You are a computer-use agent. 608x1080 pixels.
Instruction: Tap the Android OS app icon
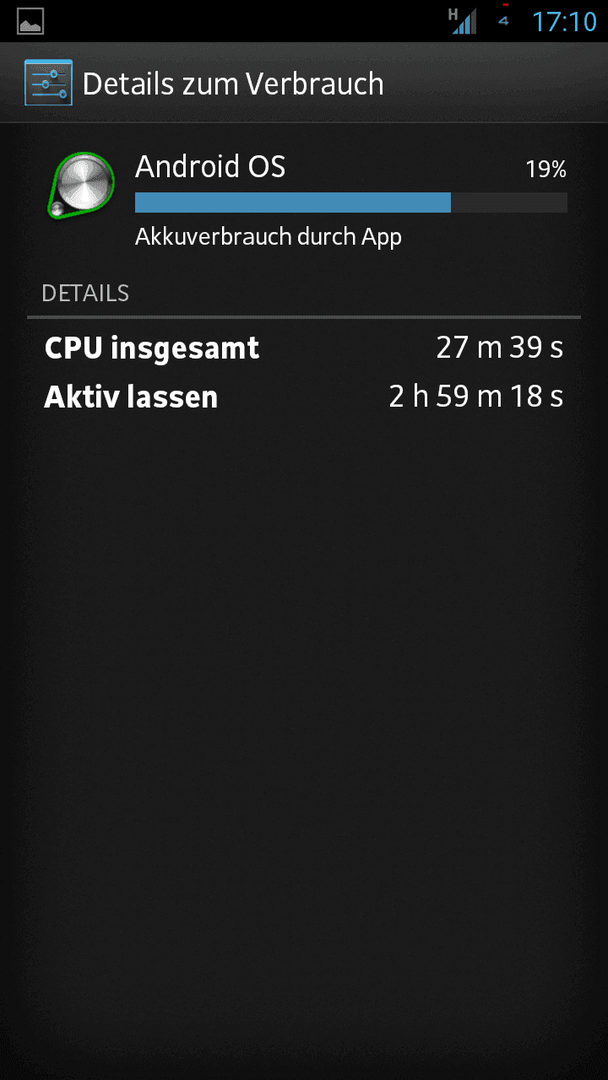[81, 185]
